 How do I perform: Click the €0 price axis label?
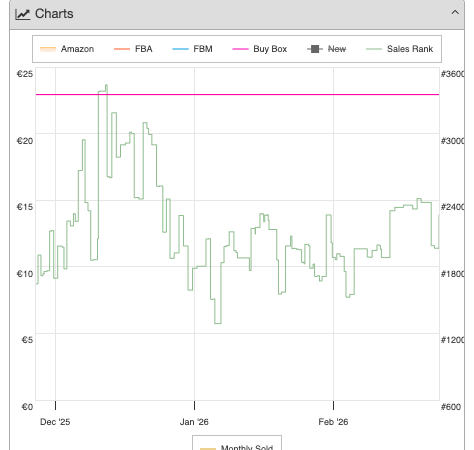pos(27,407)
